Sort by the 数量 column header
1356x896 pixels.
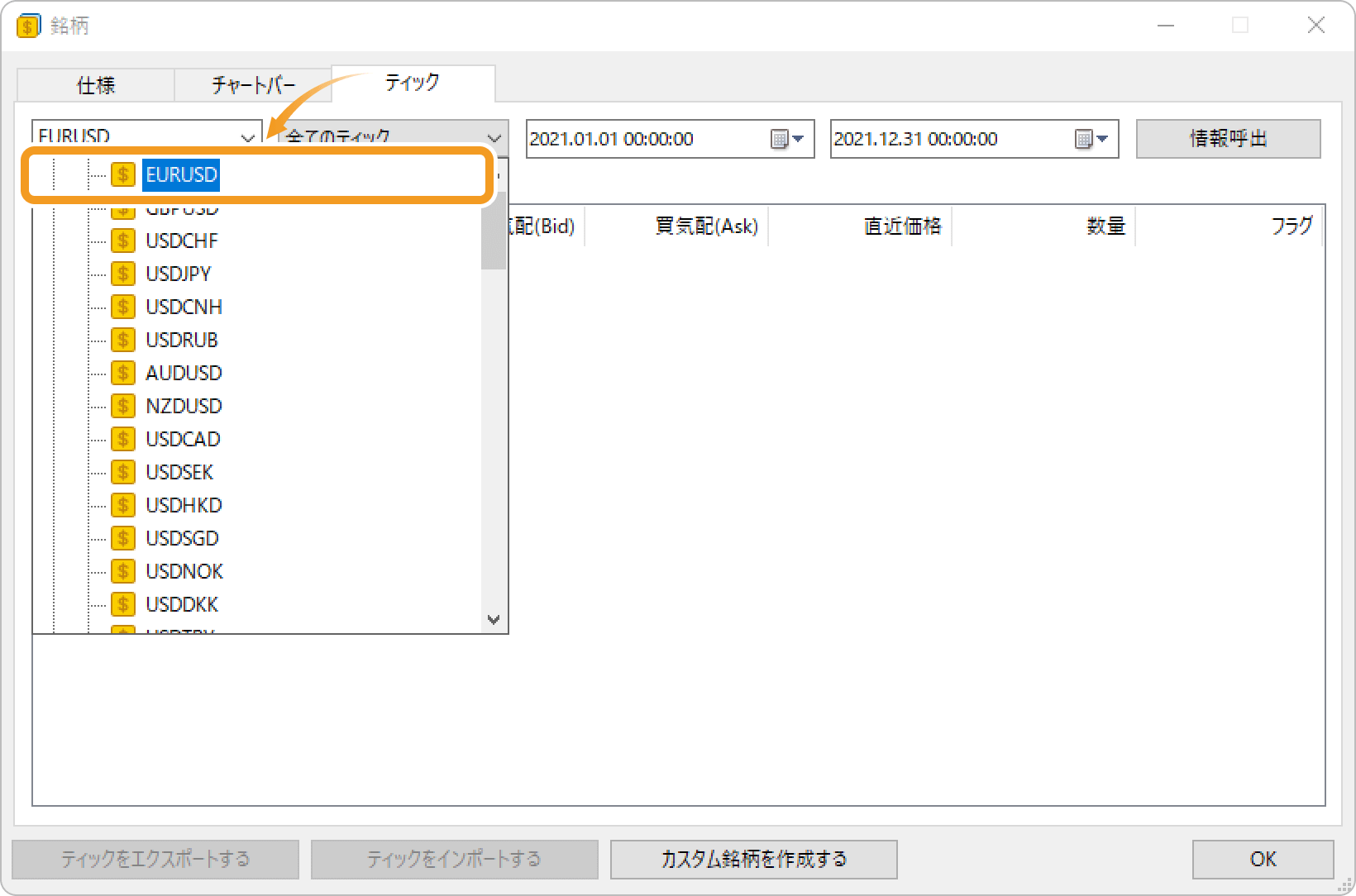coord(1044,226)
